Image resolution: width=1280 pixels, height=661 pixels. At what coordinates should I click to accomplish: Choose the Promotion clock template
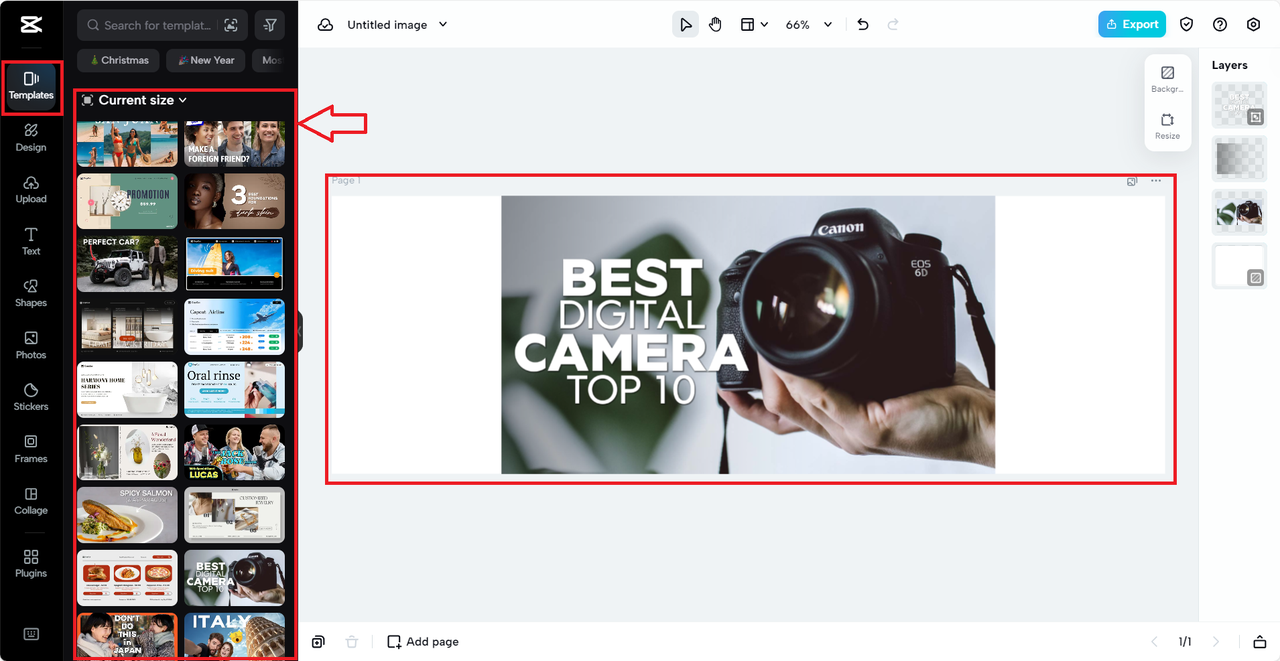[x=127, y=201]
